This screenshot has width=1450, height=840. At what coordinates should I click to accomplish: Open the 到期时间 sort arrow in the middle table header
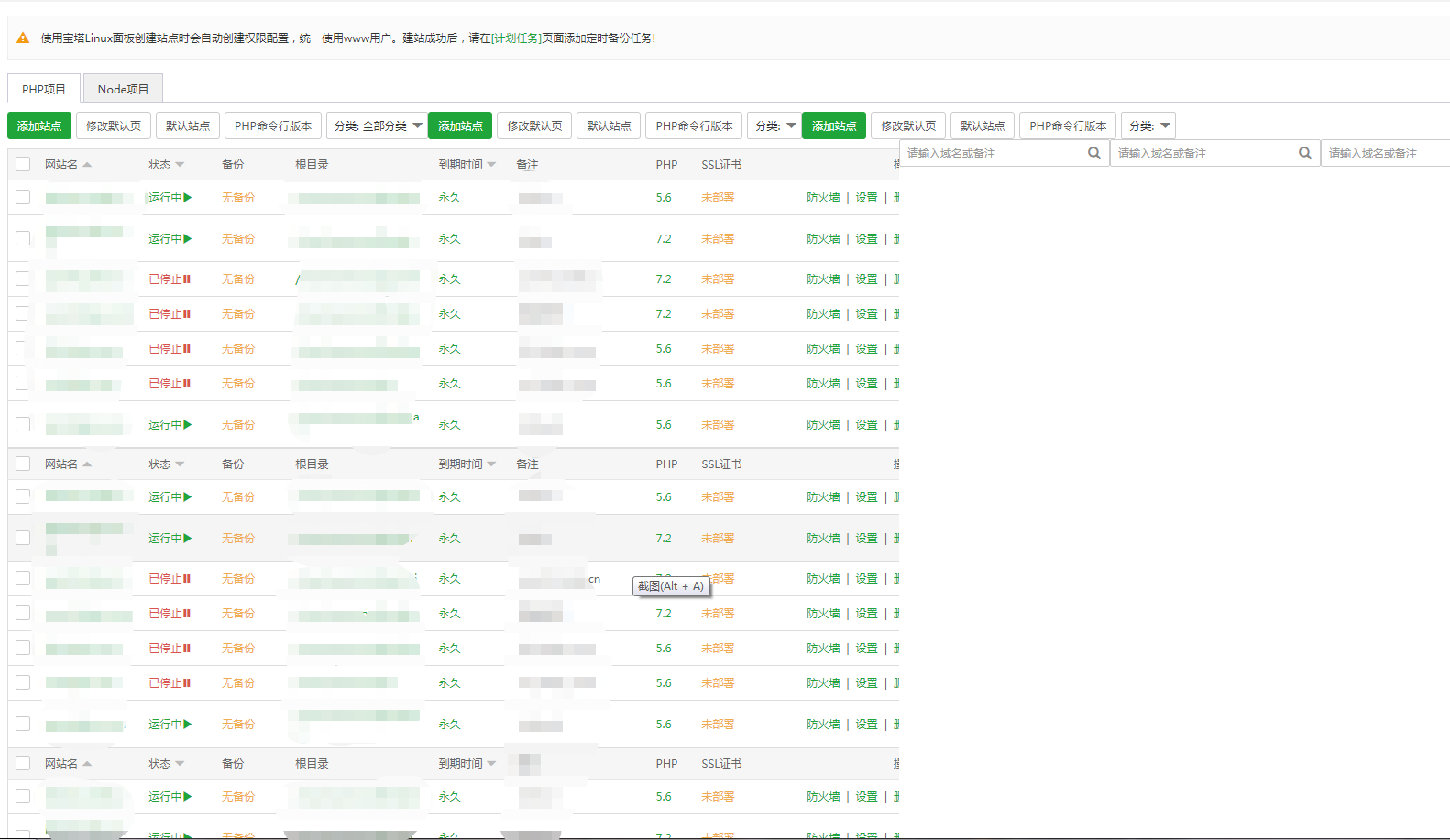point(491,464)
